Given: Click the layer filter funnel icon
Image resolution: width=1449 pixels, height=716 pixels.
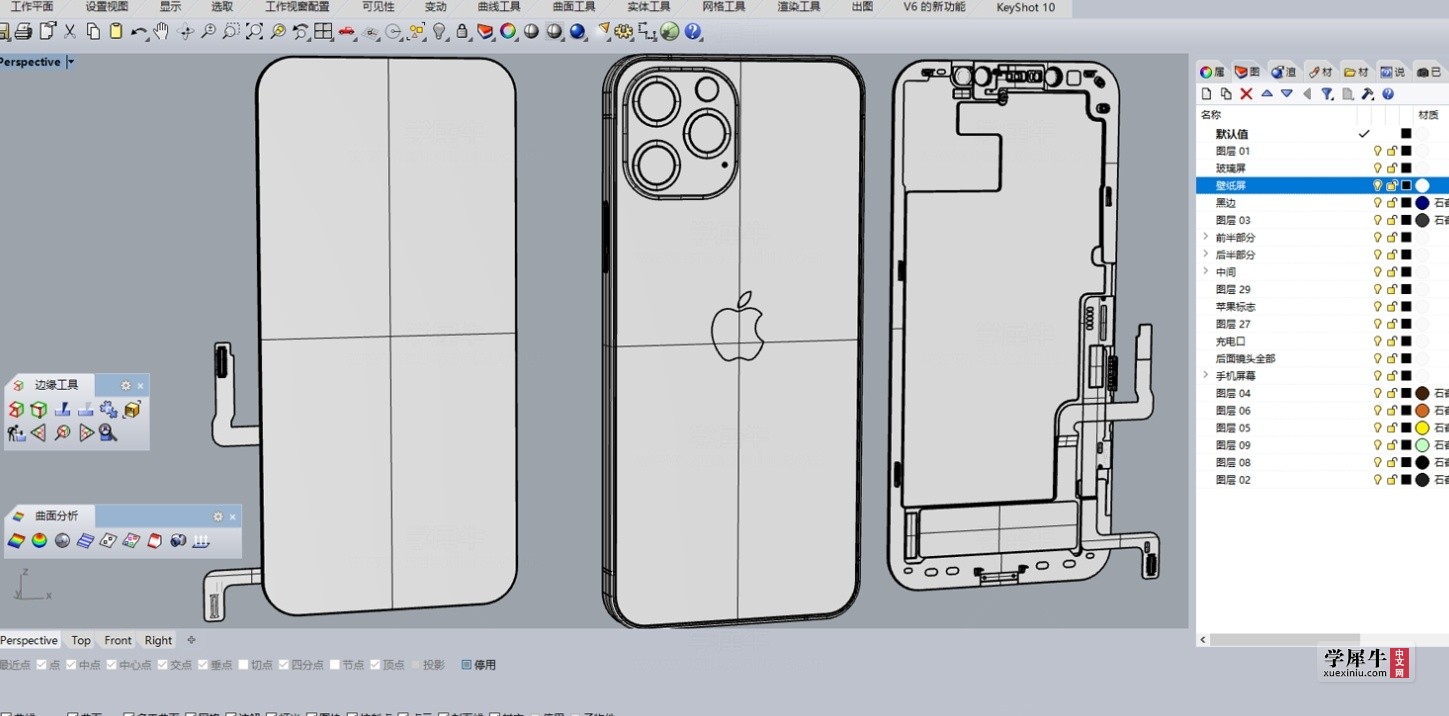Looking at the screenshot, I should tap(1327, 94).
